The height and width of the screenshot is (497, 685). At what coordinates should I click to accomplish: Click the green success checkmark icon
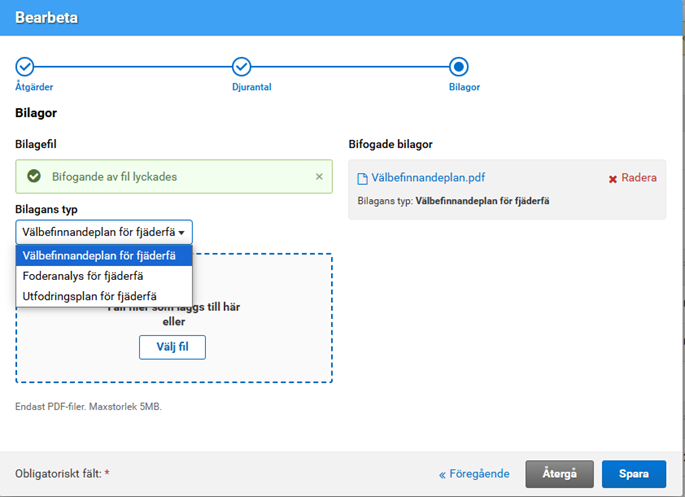tap(34, 176)
